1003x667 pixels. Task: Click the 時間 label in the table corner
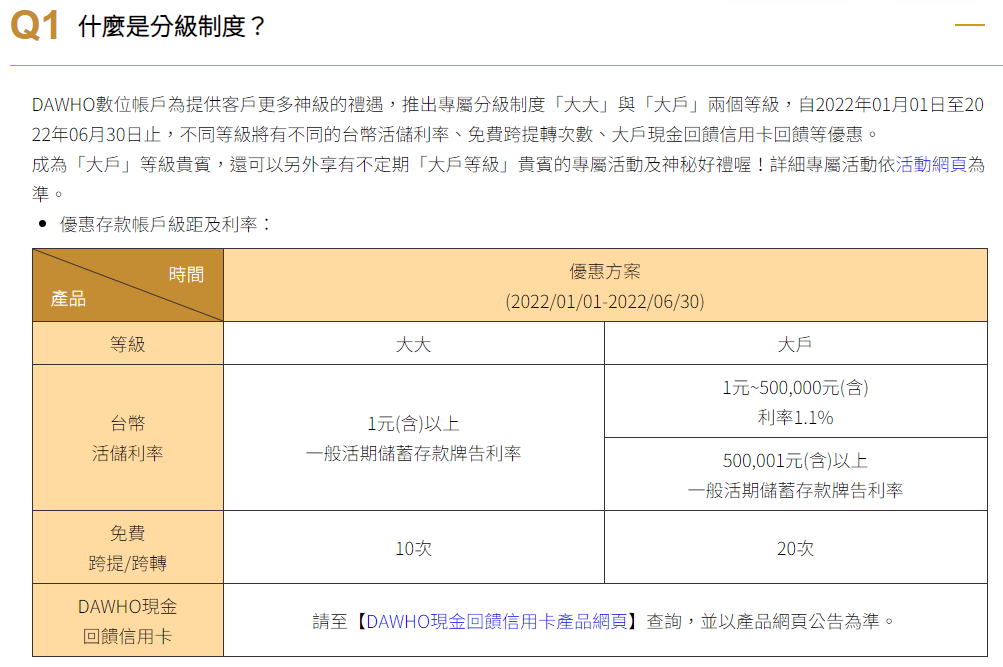coord(186,274)
